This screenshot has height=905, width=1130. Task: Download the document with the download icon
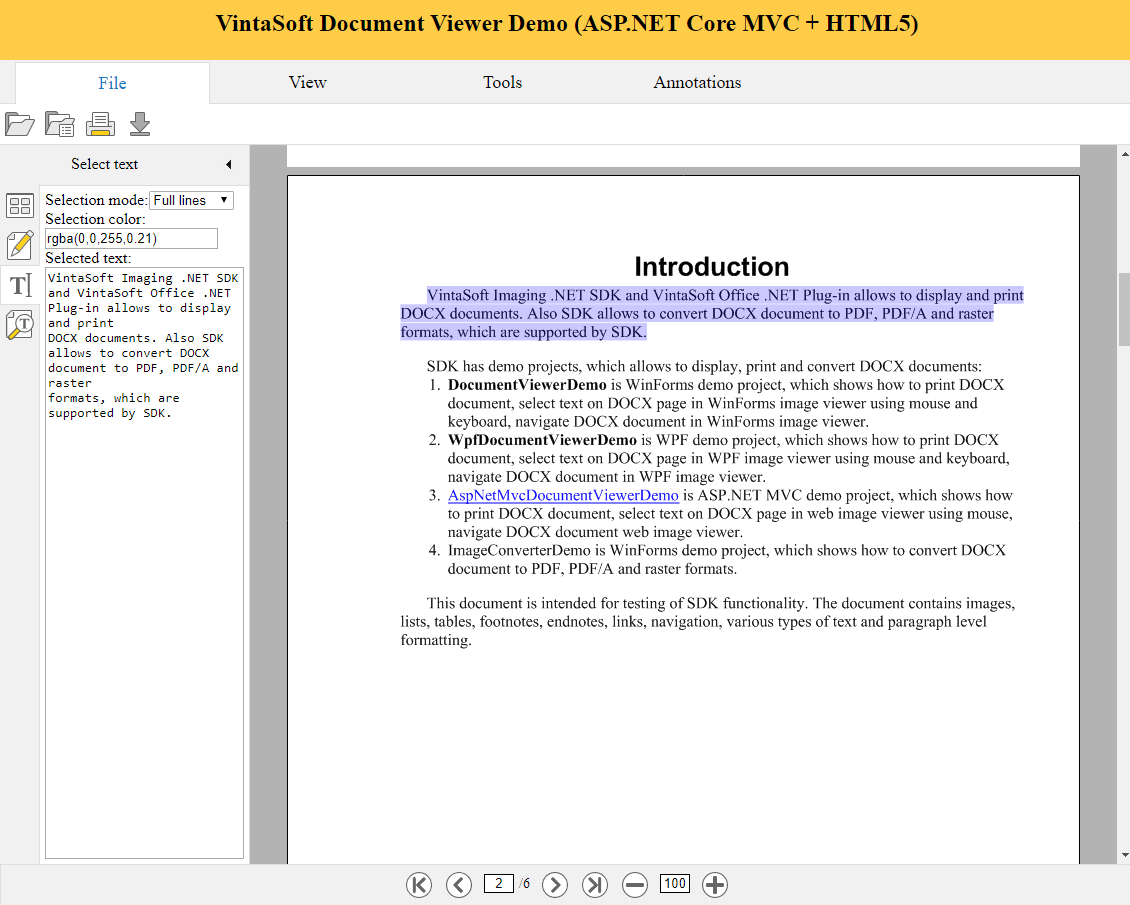click(140, 124)
